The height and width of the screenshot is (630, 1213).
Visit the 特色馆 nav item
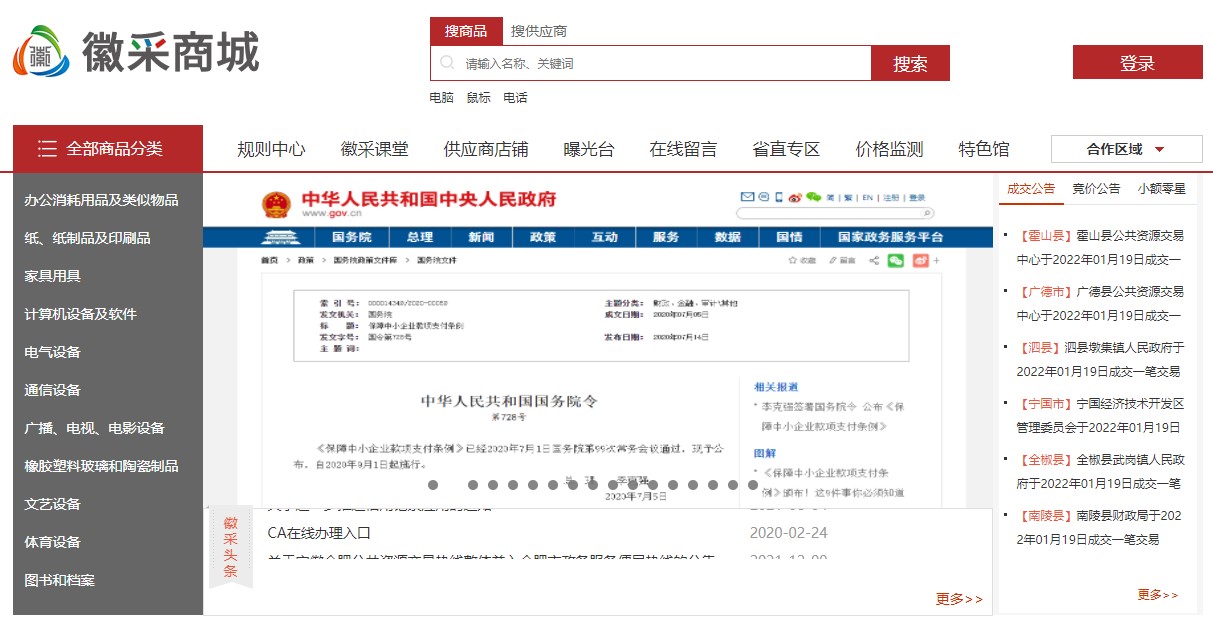[x=984, y=149]
